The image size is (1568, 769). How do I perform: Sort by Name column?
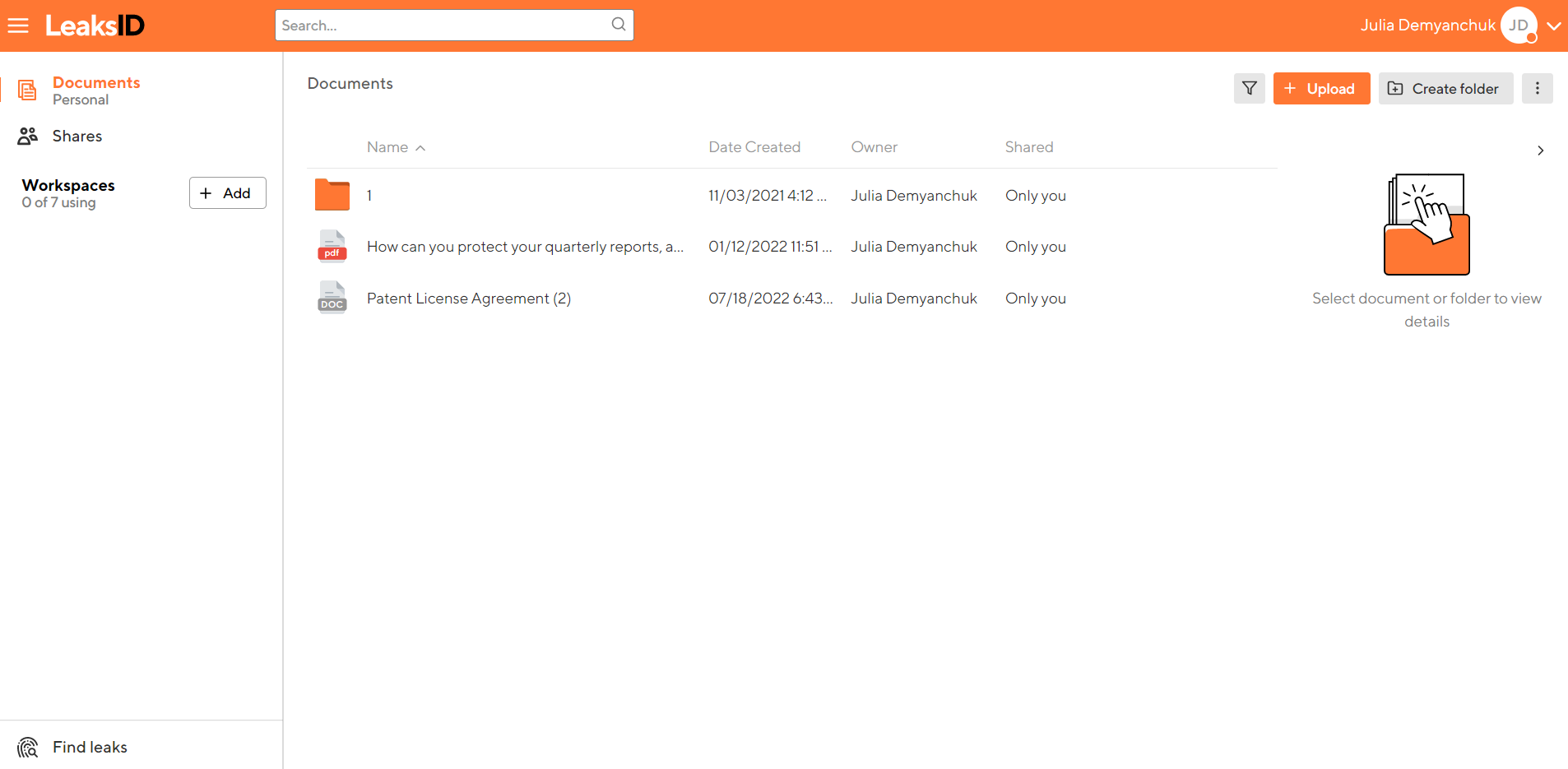click(396, 147)
